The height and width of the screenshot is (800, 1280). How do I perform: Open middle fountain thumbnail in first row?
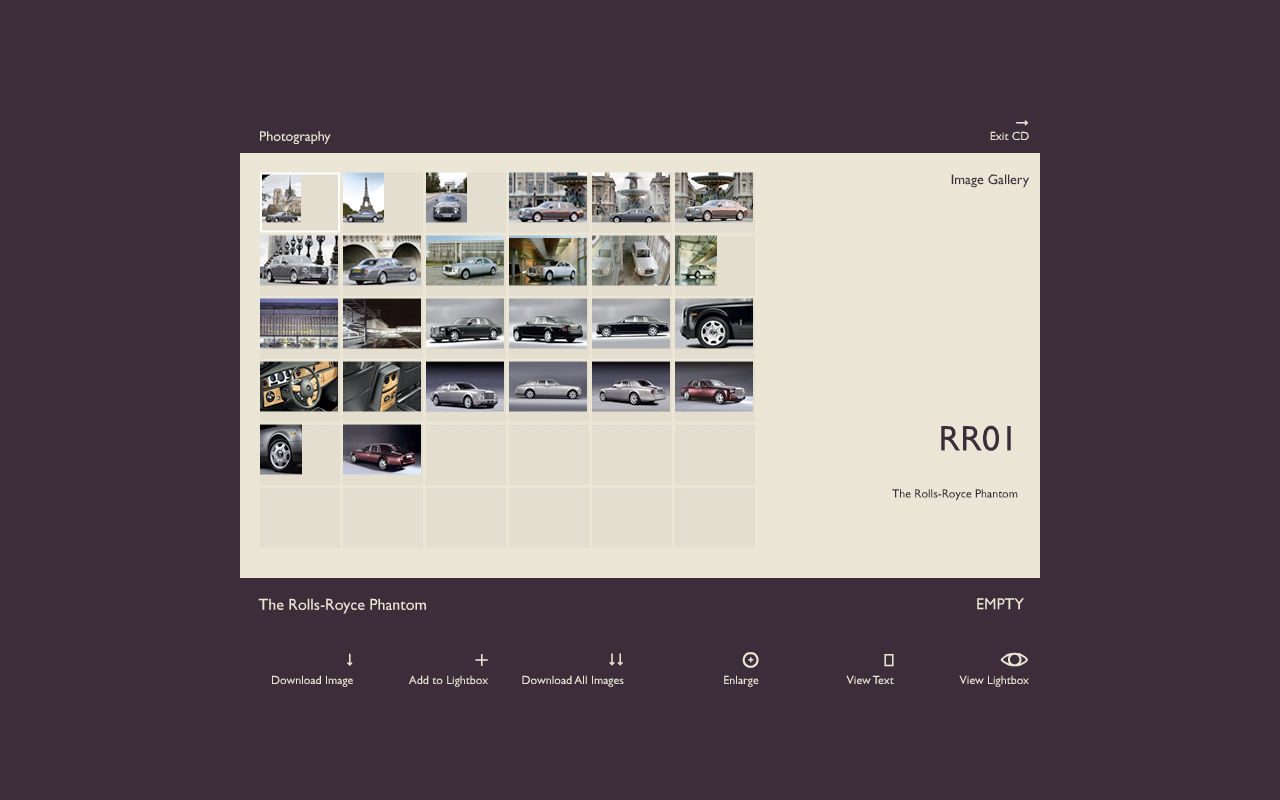click(x=631, y=198)
